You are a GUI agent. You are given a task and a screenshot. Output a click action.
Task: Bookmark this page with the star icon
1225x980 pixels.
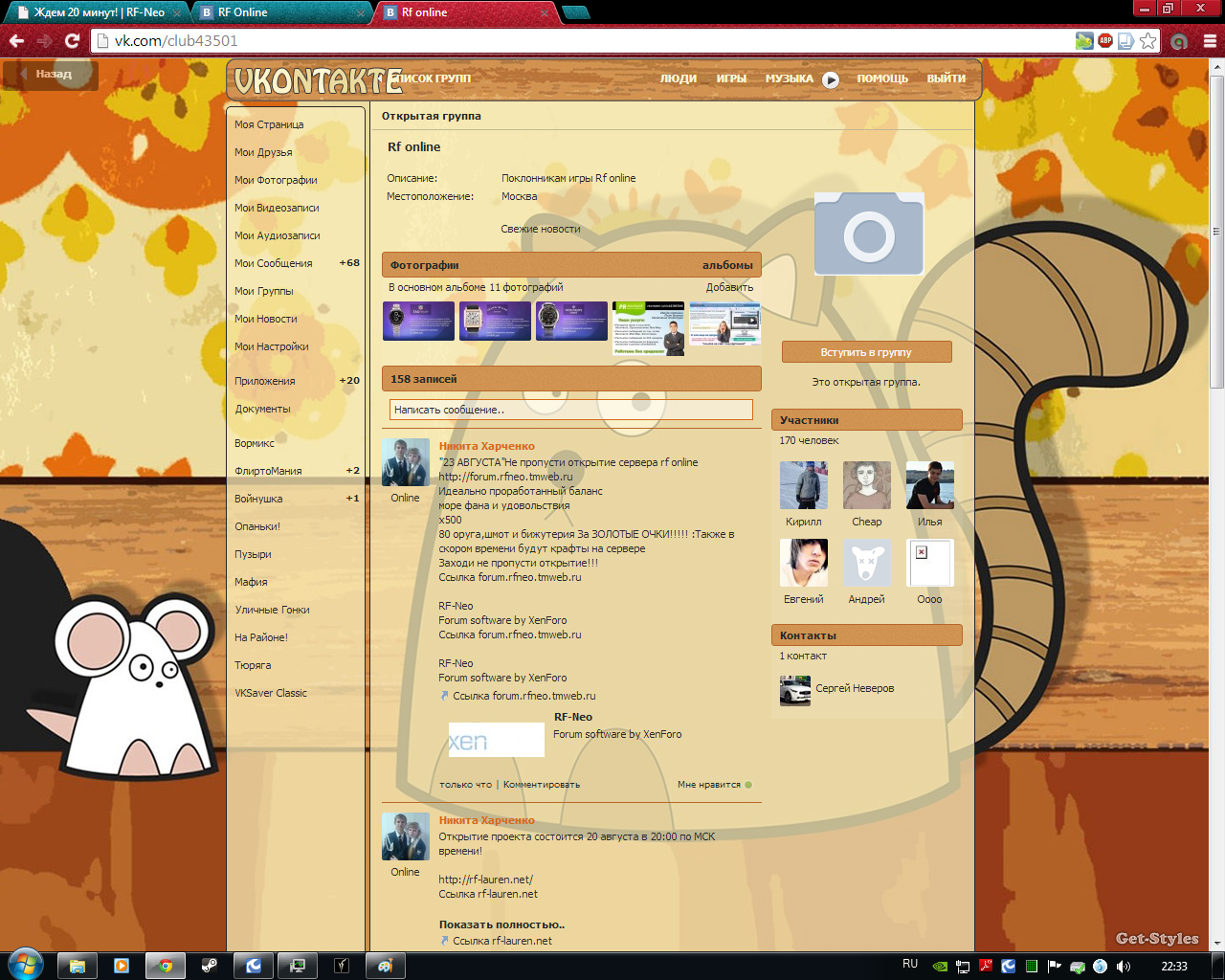tap(1147, 40)
